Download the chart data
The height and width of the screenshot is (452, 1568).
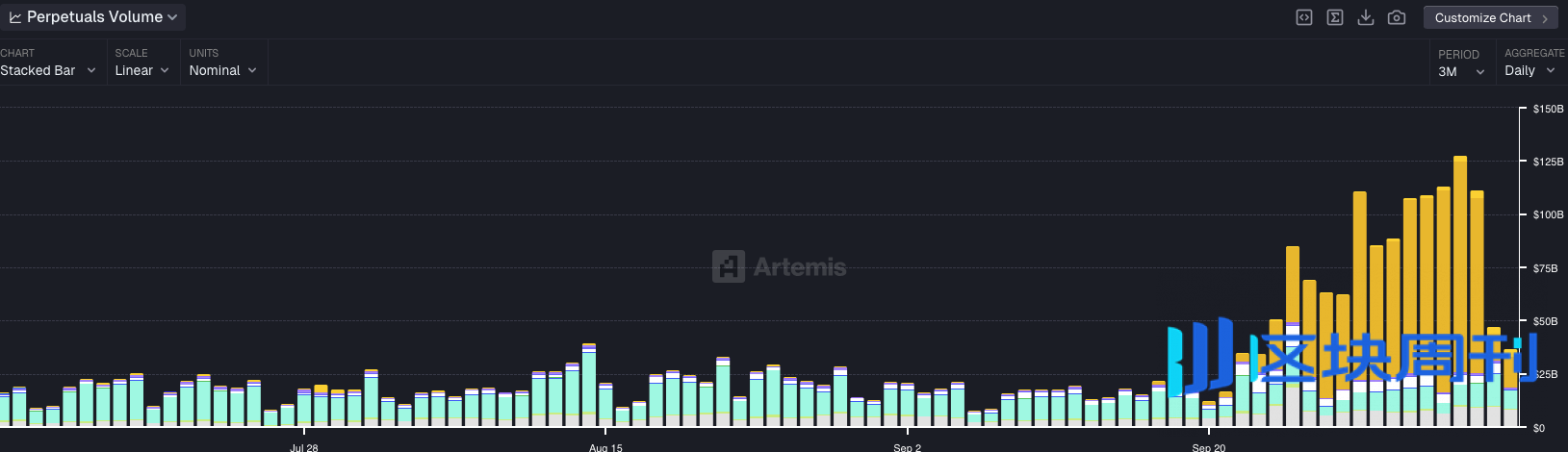pos(1365,17)
